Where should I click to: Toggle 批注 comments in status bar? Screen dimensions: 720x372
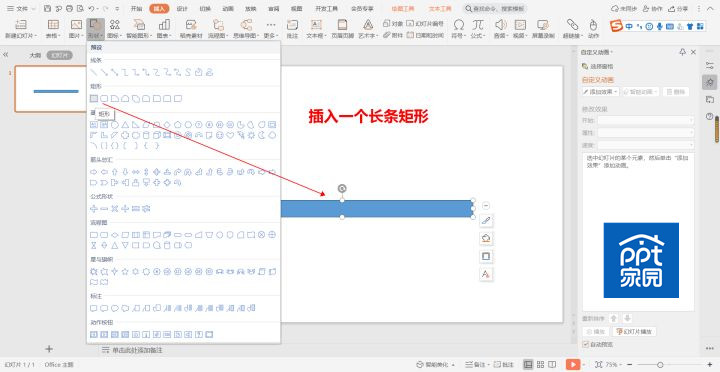504,364
